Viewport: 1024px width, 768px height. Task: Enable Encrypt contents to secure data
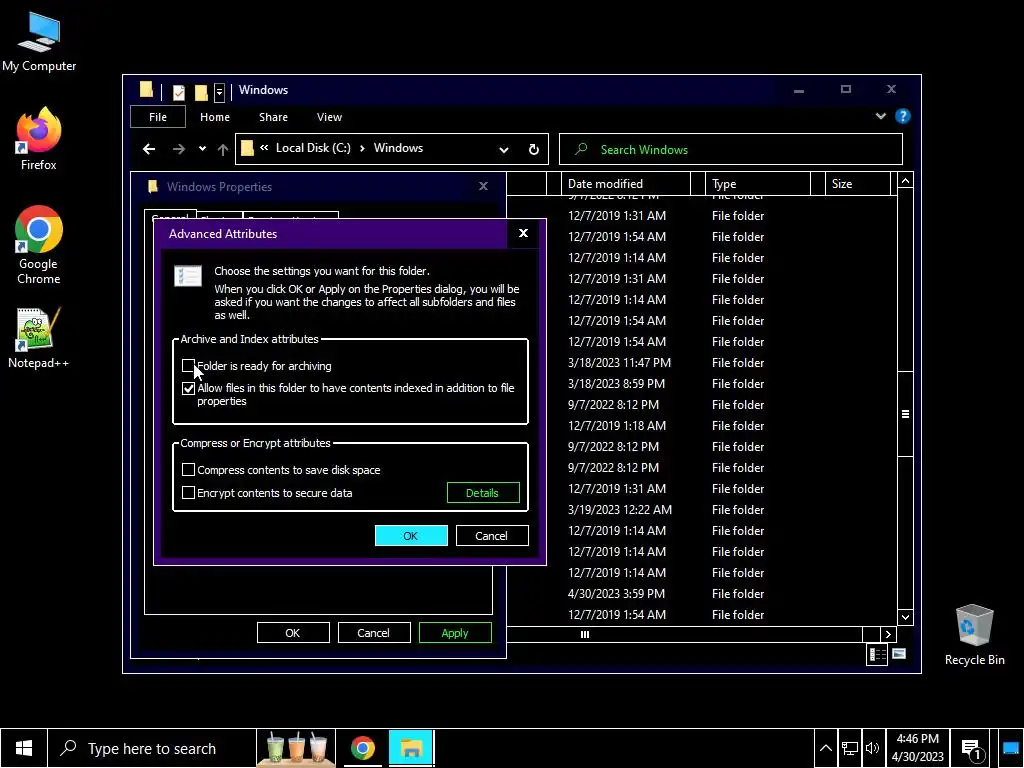pyautogui.click(x=188, y=492)
